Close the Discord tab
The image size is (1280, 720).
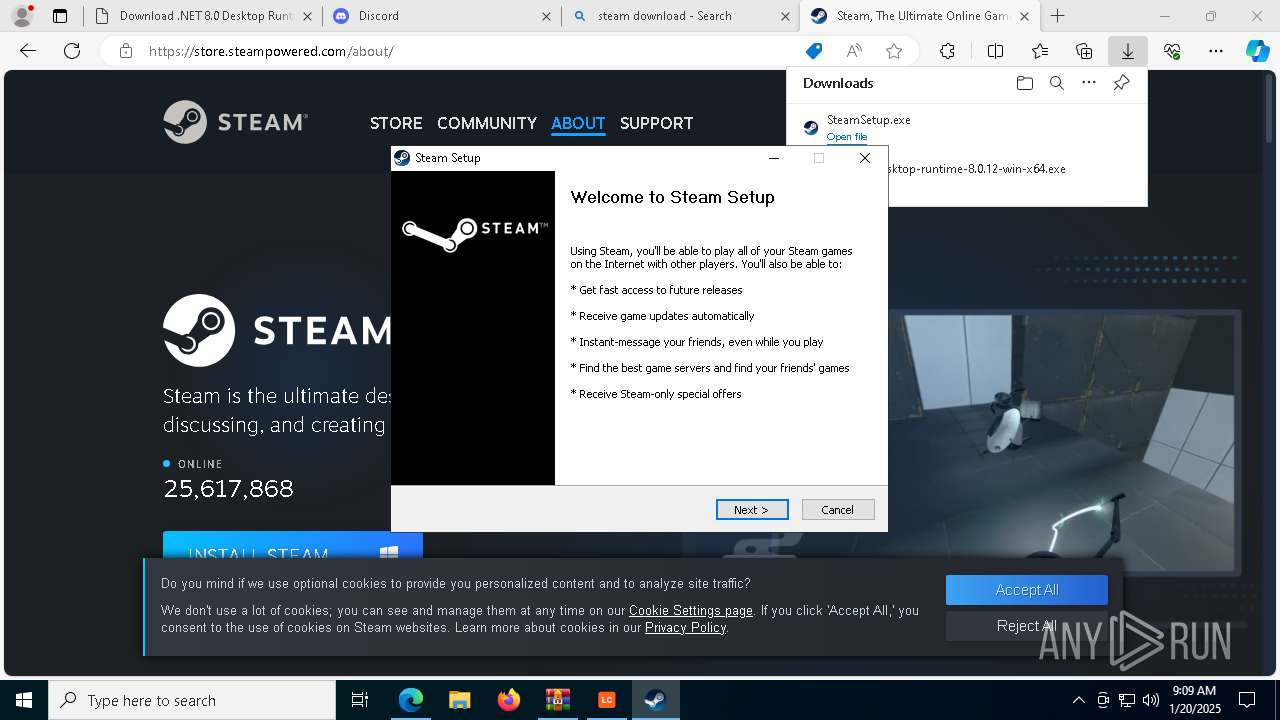545,16
